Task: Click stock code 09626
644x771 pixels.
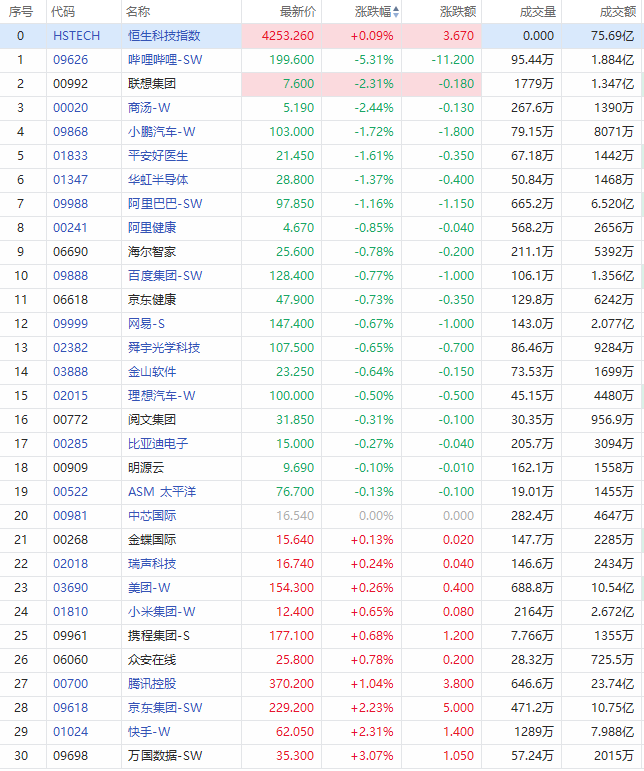Action: coord(71,60)
